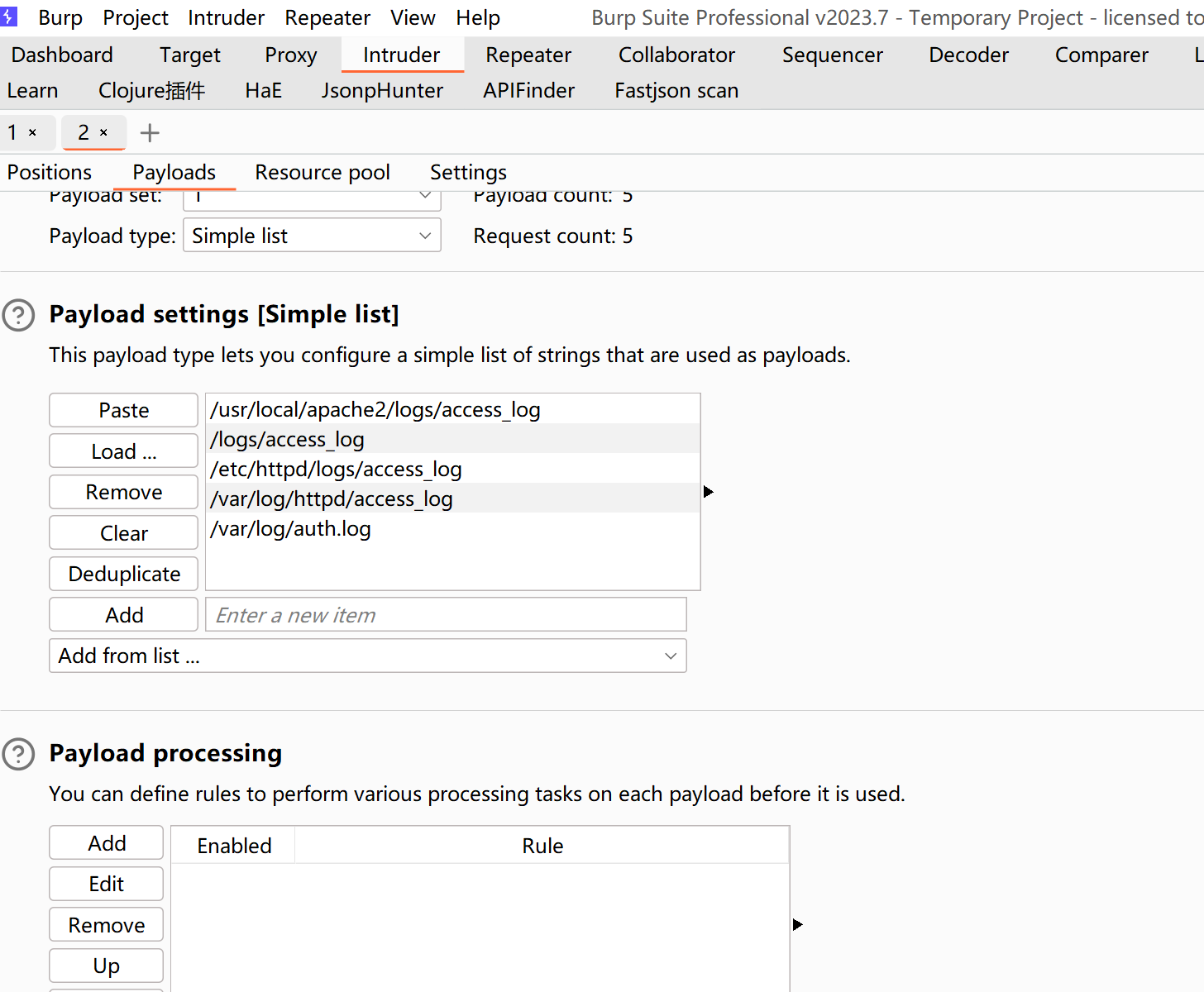This screenshot has width=1204, height=992.
Task: Open the Intruder Settings sub-tab
Action: pos(468,172)
